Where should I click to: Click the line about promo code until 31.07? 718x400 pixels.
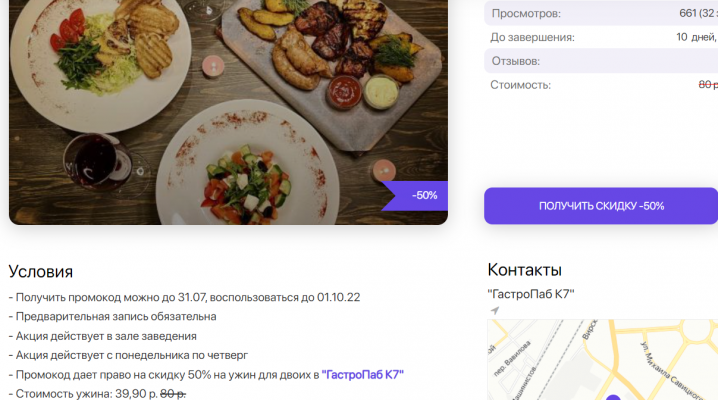(185, 297)
